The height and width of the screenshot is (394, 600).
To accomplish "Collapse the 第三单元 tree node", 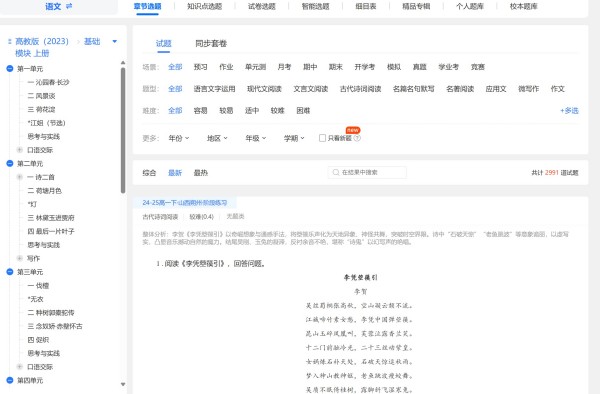I will 10,272.
